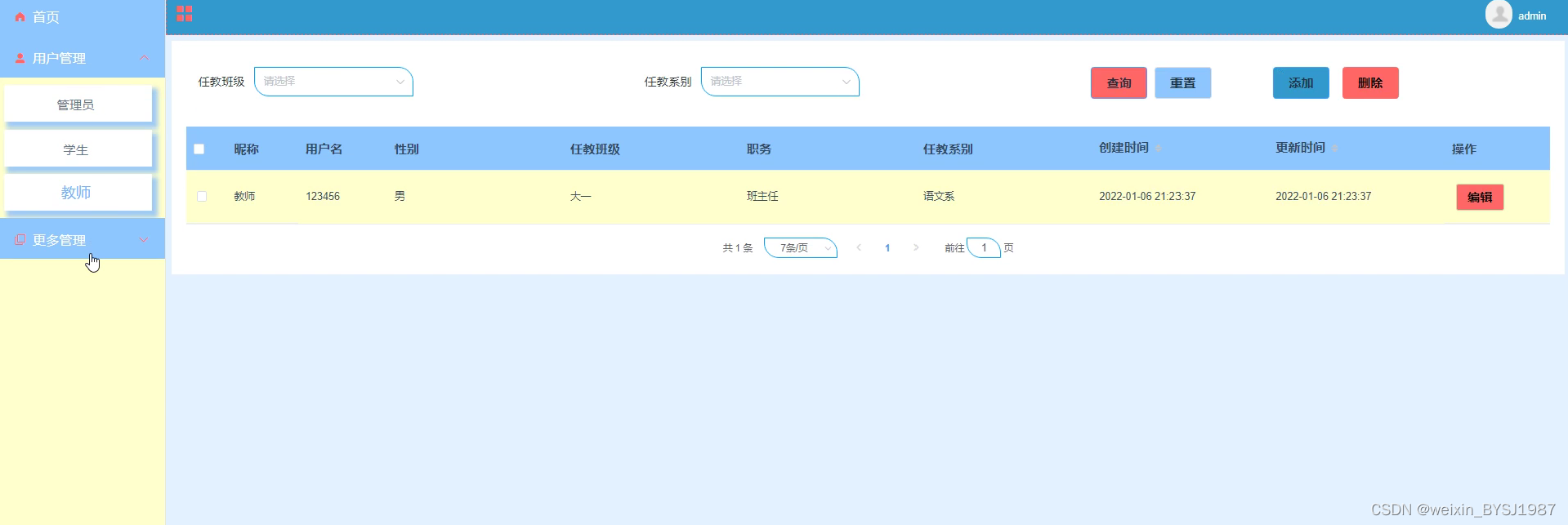Click the 更新时间 column header
Screen dimensions: 1568x525
[x=1300, y=148]
